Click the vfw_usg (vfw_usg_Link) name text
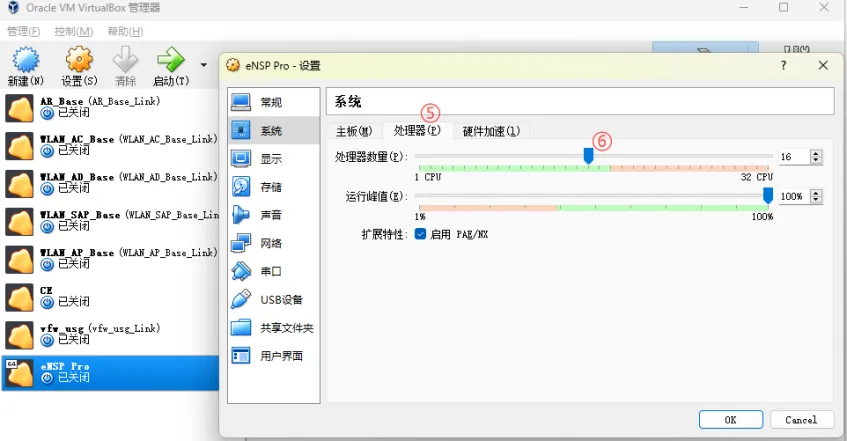 click(x=100, y=328)
